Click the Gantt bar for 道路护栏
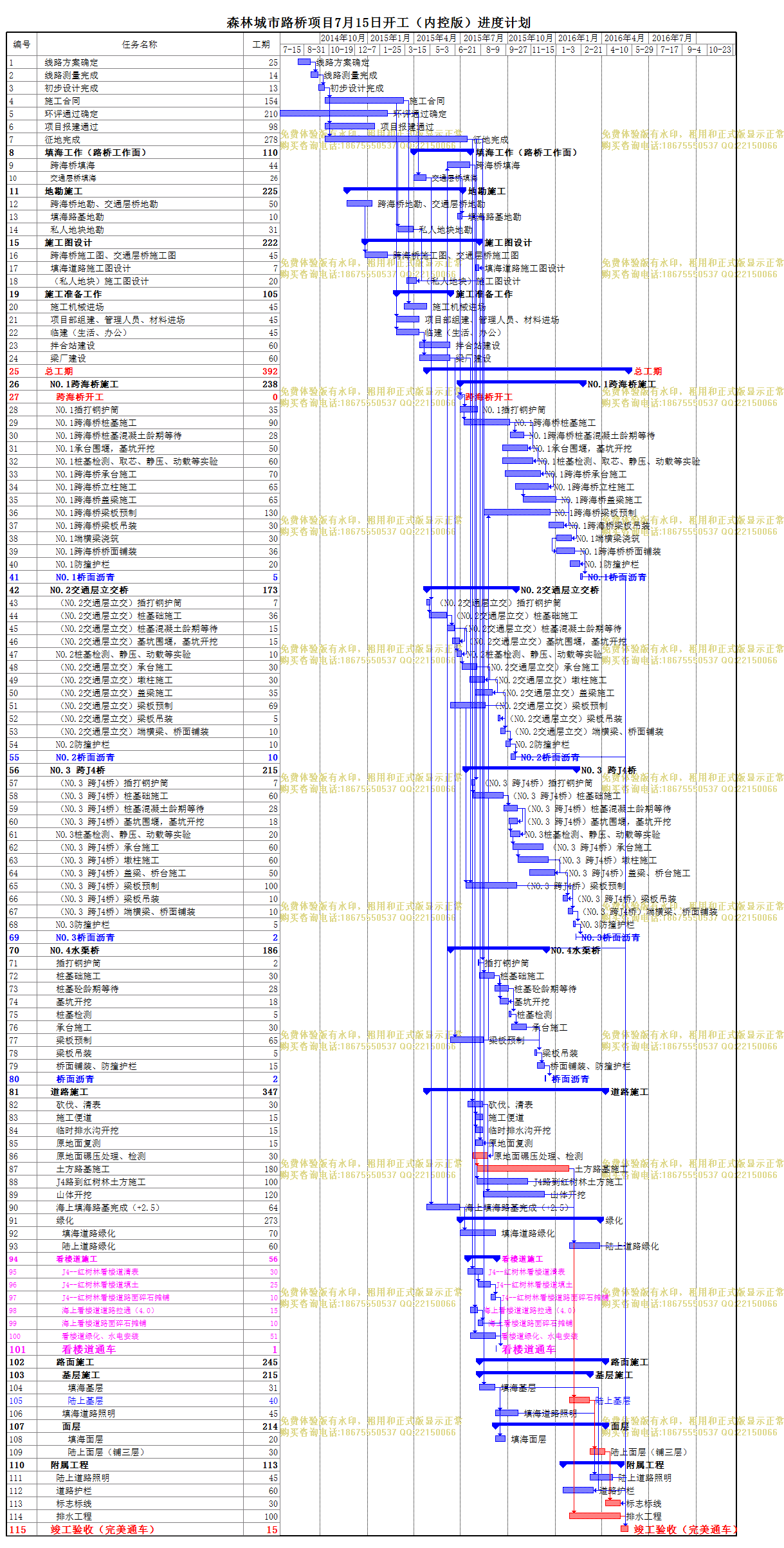Screen dimensions: 784x1548 coord(578,1490)
